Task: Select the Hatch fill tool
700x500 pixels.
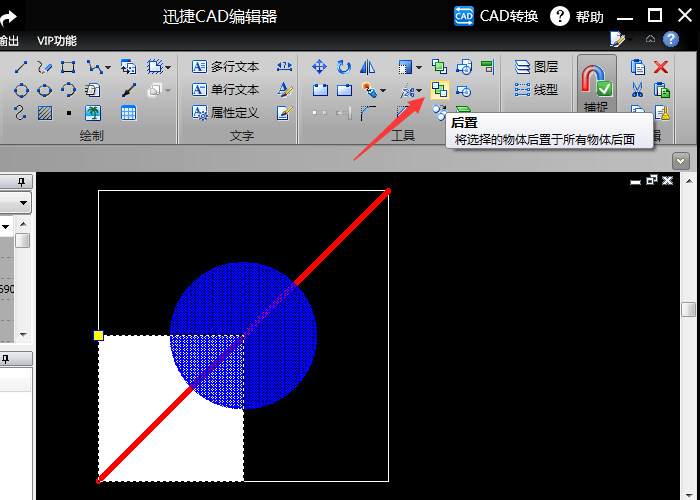Action: click(45, 113)
